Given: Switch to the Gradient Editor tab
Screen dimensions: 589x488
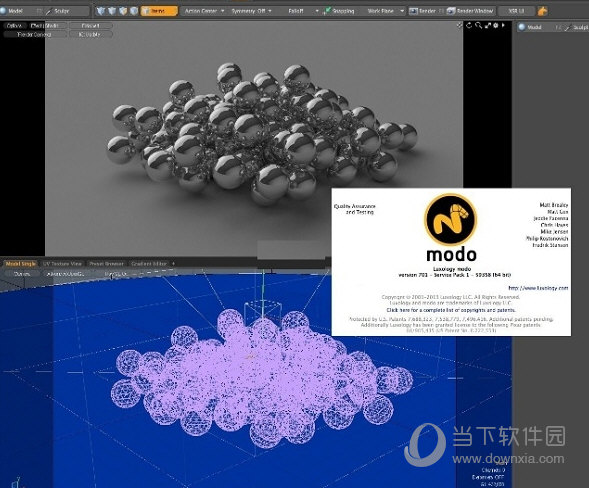Looking at the screenshot, I should 149,264.
